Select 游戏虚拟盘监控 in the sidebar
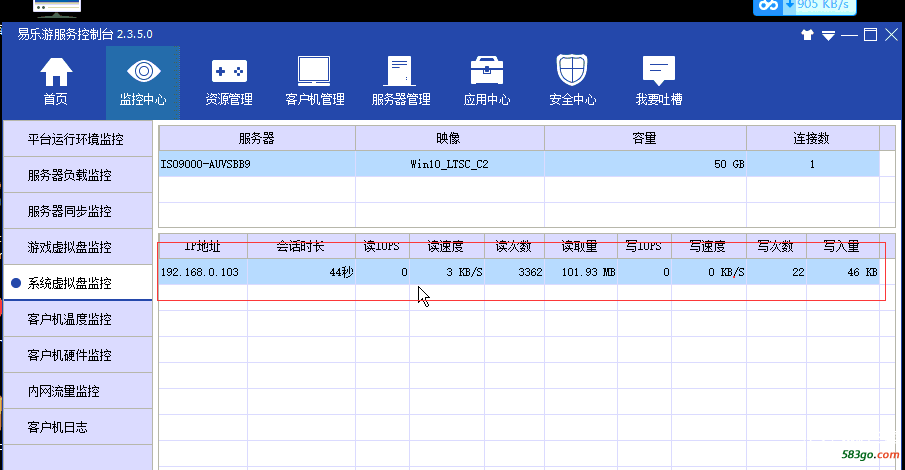 tap(78, 247)
